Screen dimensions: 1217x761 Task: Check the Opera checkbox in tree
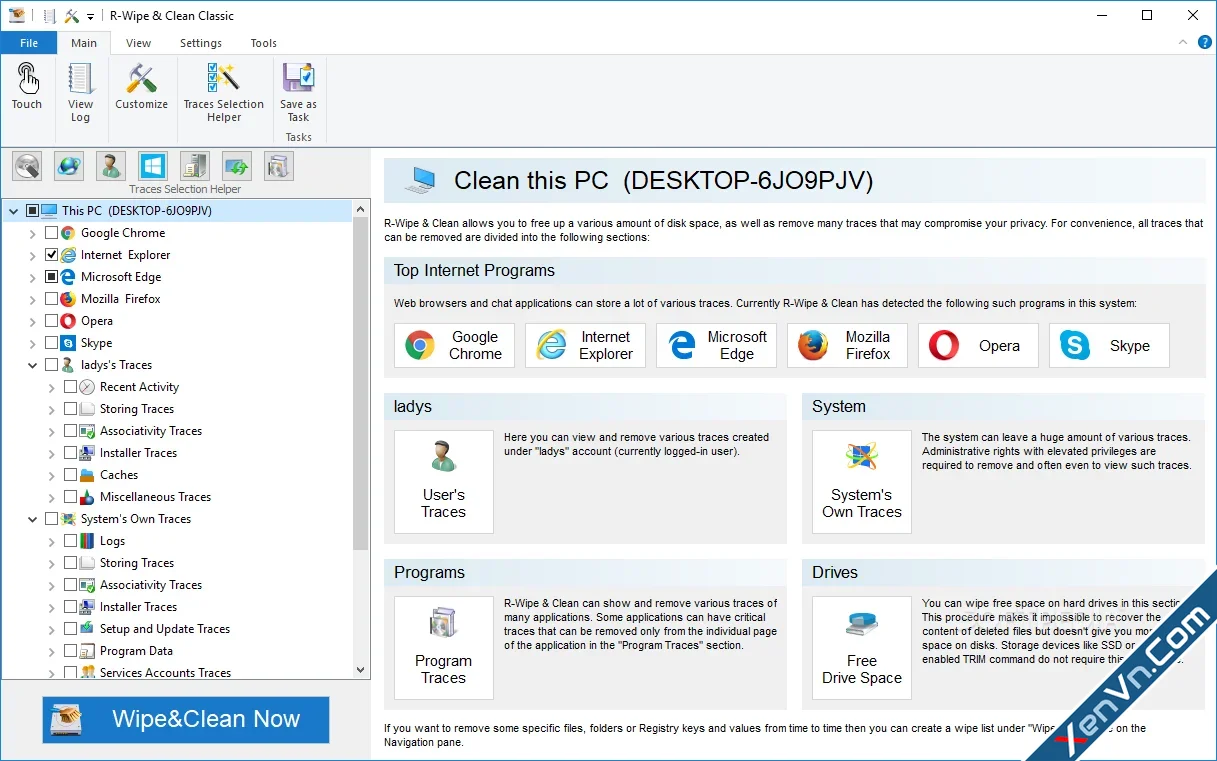coord(52,321)
